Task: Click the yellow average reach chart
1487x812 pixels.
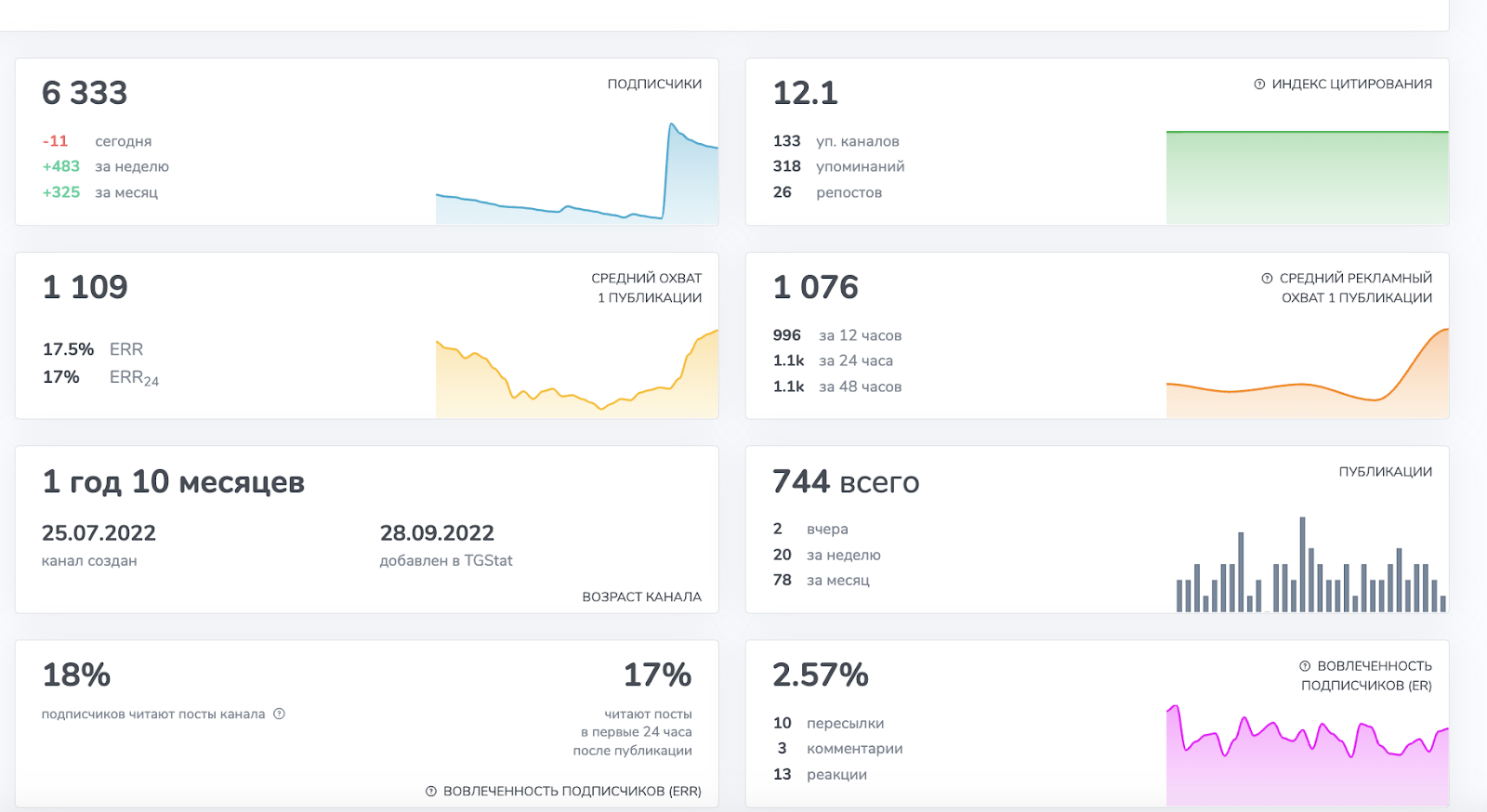Action: (x=577, y=373)
